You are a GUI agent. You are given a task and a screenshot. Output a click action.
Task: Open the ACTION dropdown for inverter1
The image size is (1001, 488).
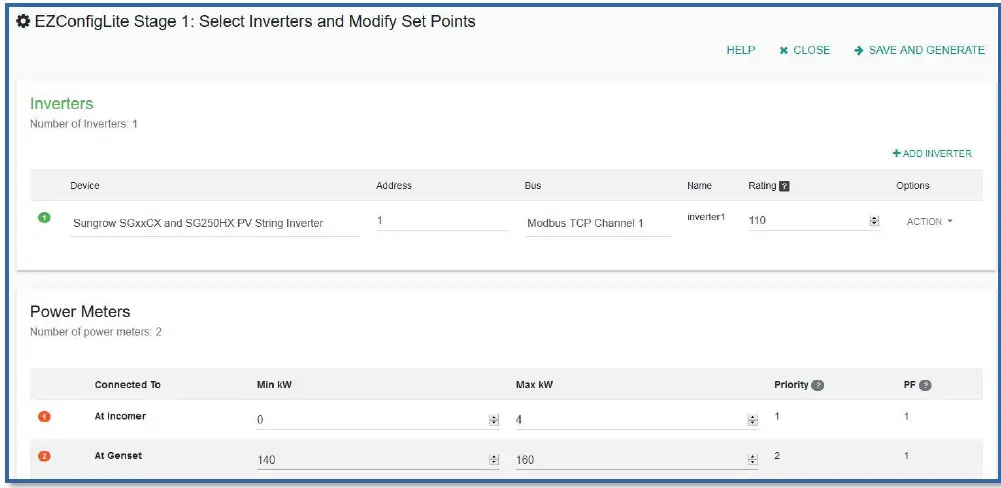pos(929,221)
